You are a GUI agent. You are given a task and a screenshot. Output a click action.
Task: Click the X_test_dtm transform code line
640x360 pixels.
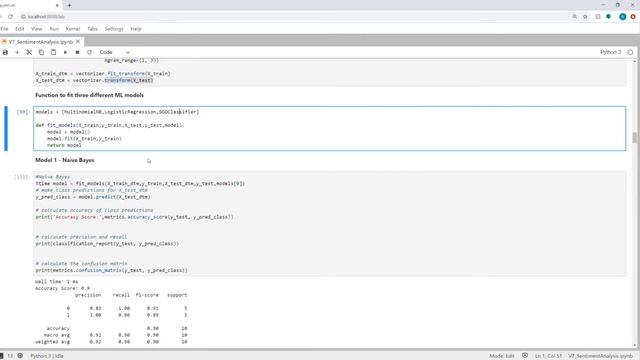[x=94, y=80]
